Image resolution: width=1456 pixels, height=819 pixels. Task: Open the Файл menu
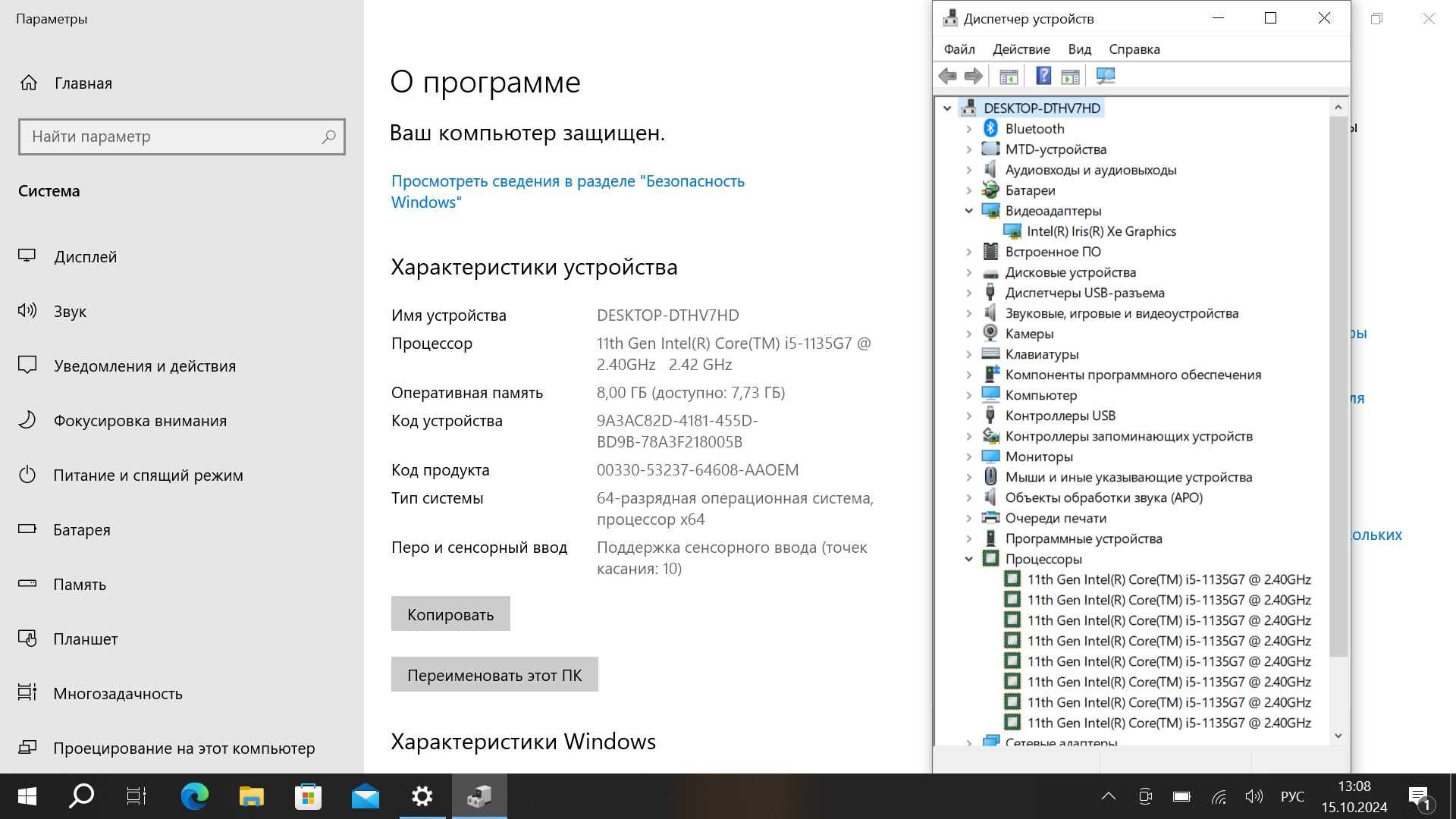(959, 49)
